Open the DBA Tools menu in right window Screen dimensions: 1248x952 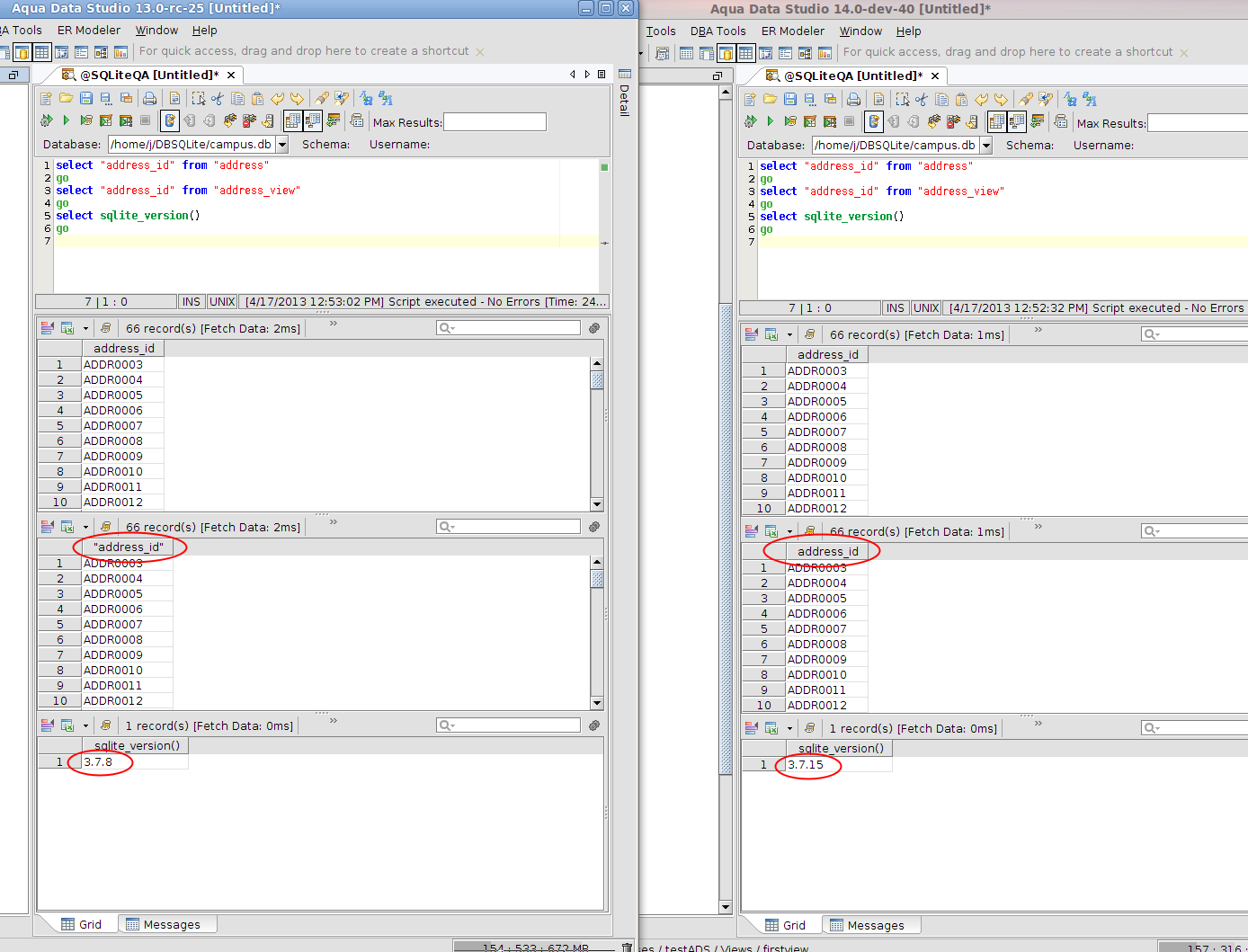(x=718, y=31)
